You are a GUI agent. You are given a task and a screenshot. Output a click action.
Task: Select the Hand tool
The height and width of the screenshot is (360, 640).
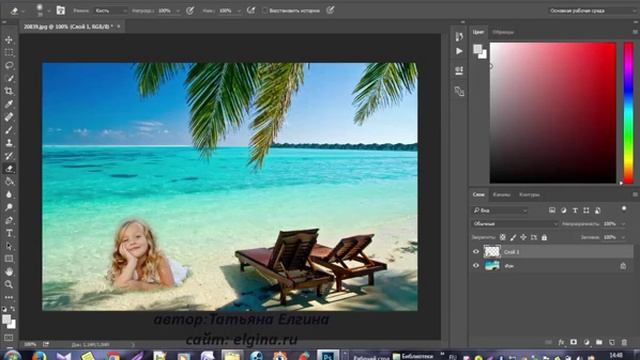9,272
